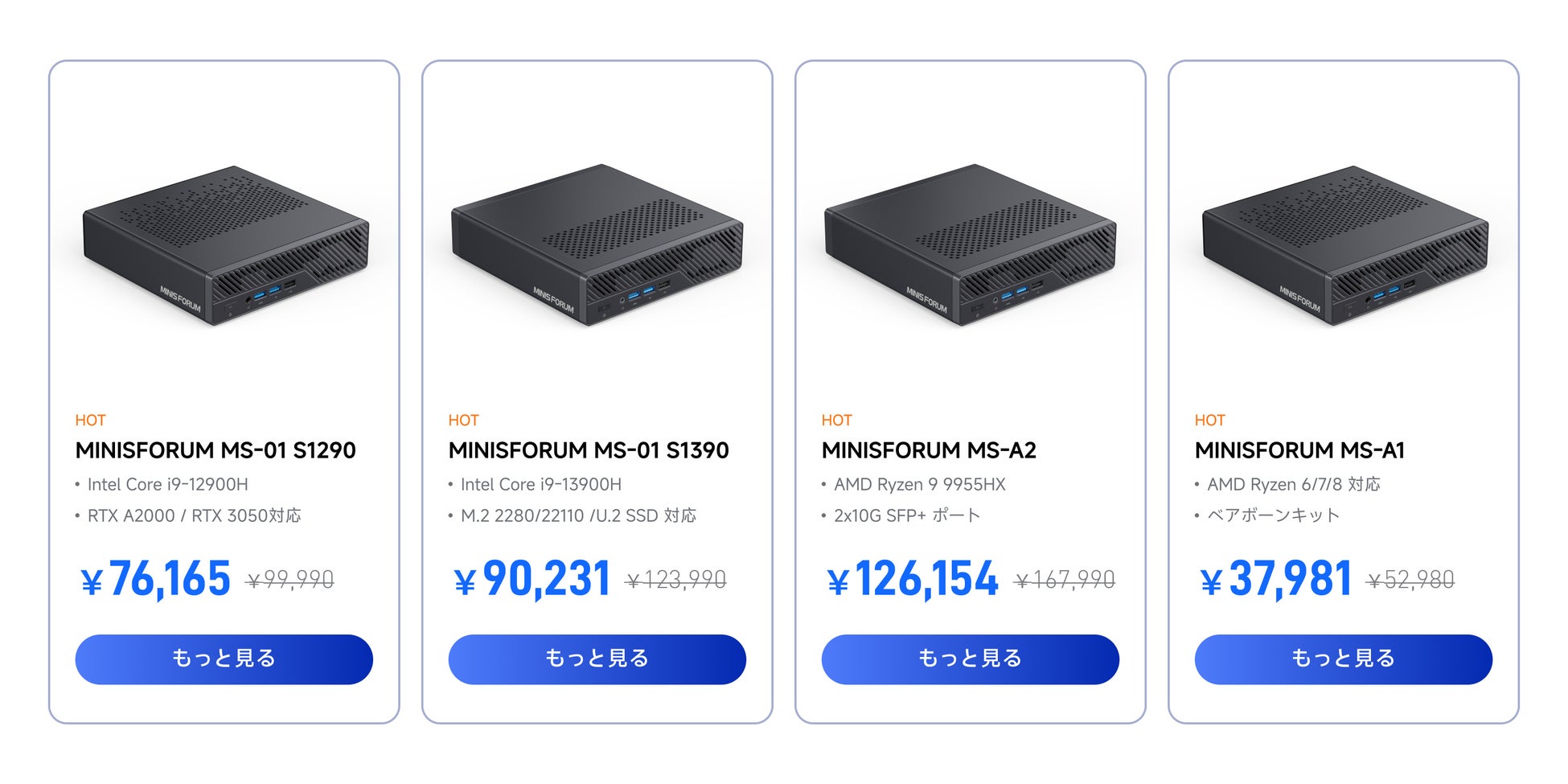Click the MS-A2 mini PC image
This screenshot has width=1568, height=784.
(x=970, y=245)
